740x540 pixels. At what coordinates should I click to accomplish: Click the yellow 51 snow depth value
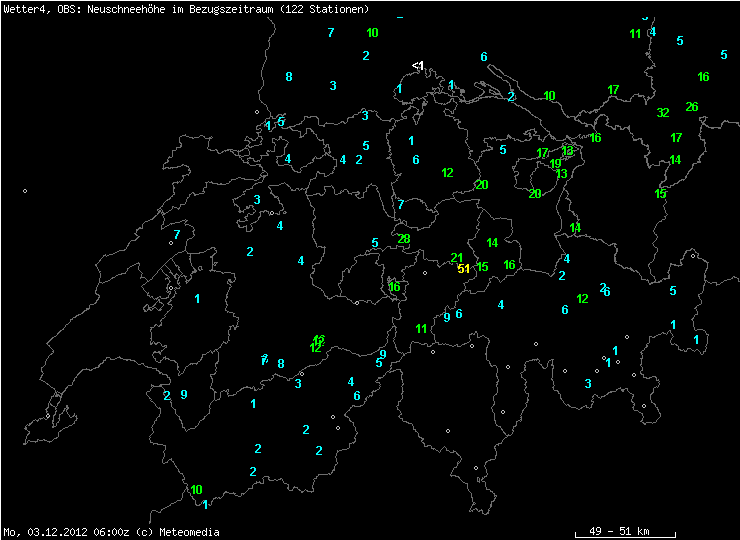tap(463, 269)
